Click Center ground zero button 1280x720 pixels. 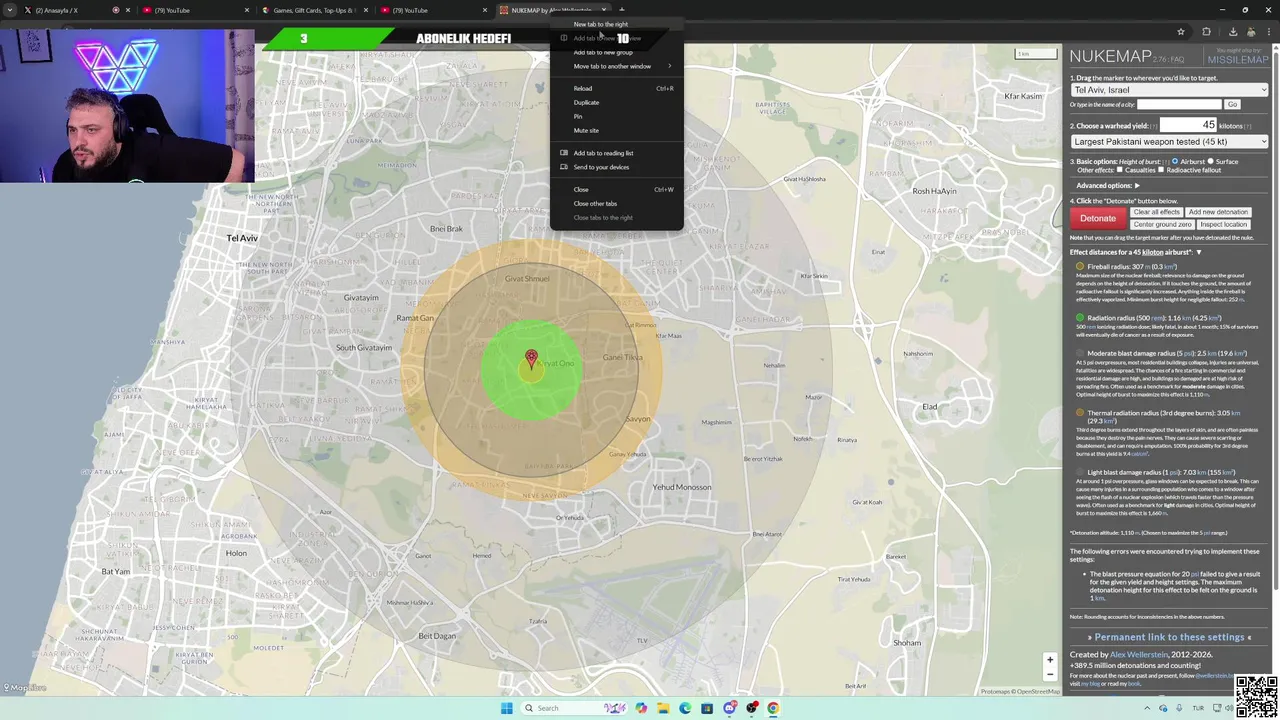coord(1162,224)
